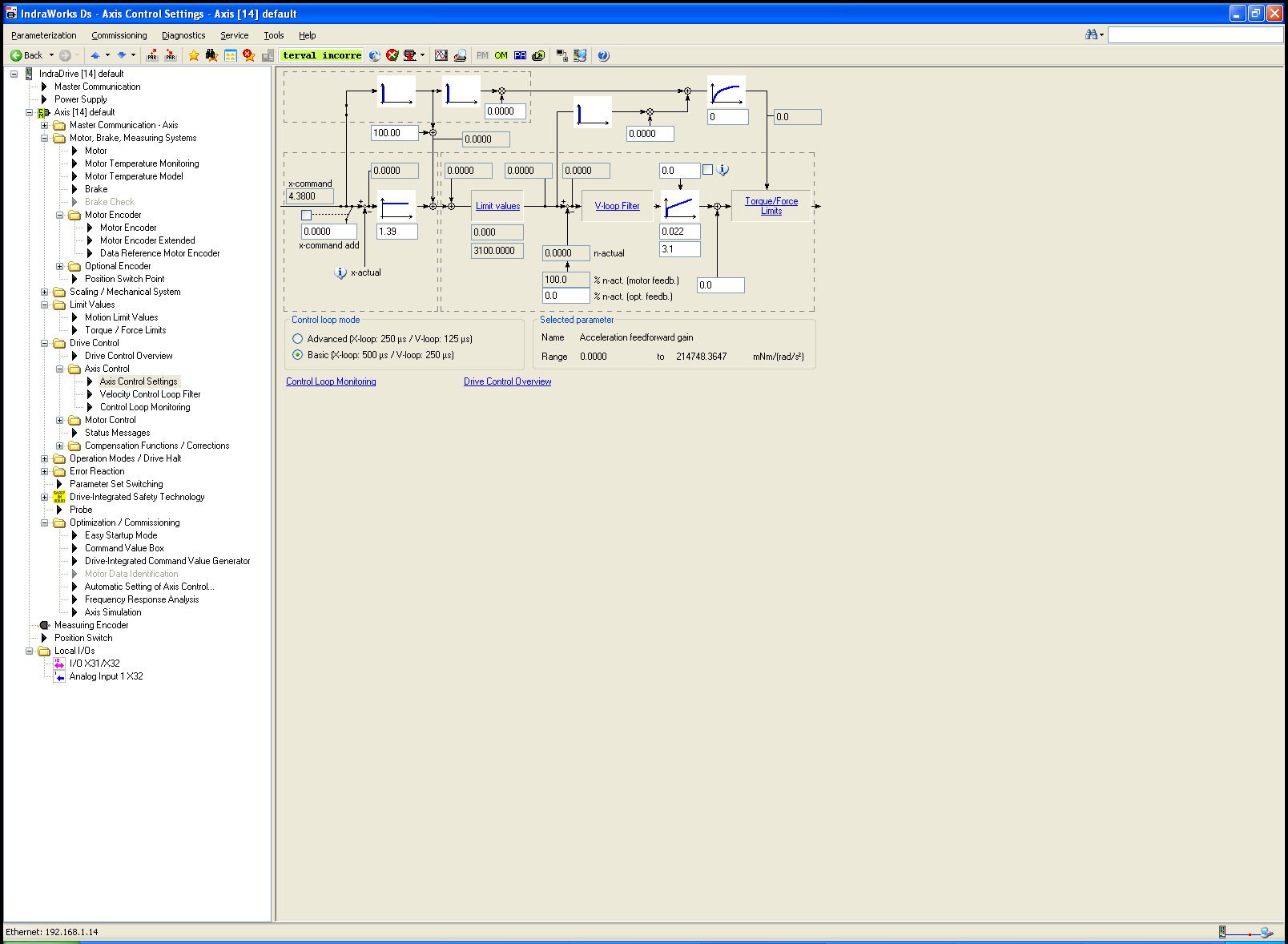Open the Diagnostics menu

(x=183, y=35)
